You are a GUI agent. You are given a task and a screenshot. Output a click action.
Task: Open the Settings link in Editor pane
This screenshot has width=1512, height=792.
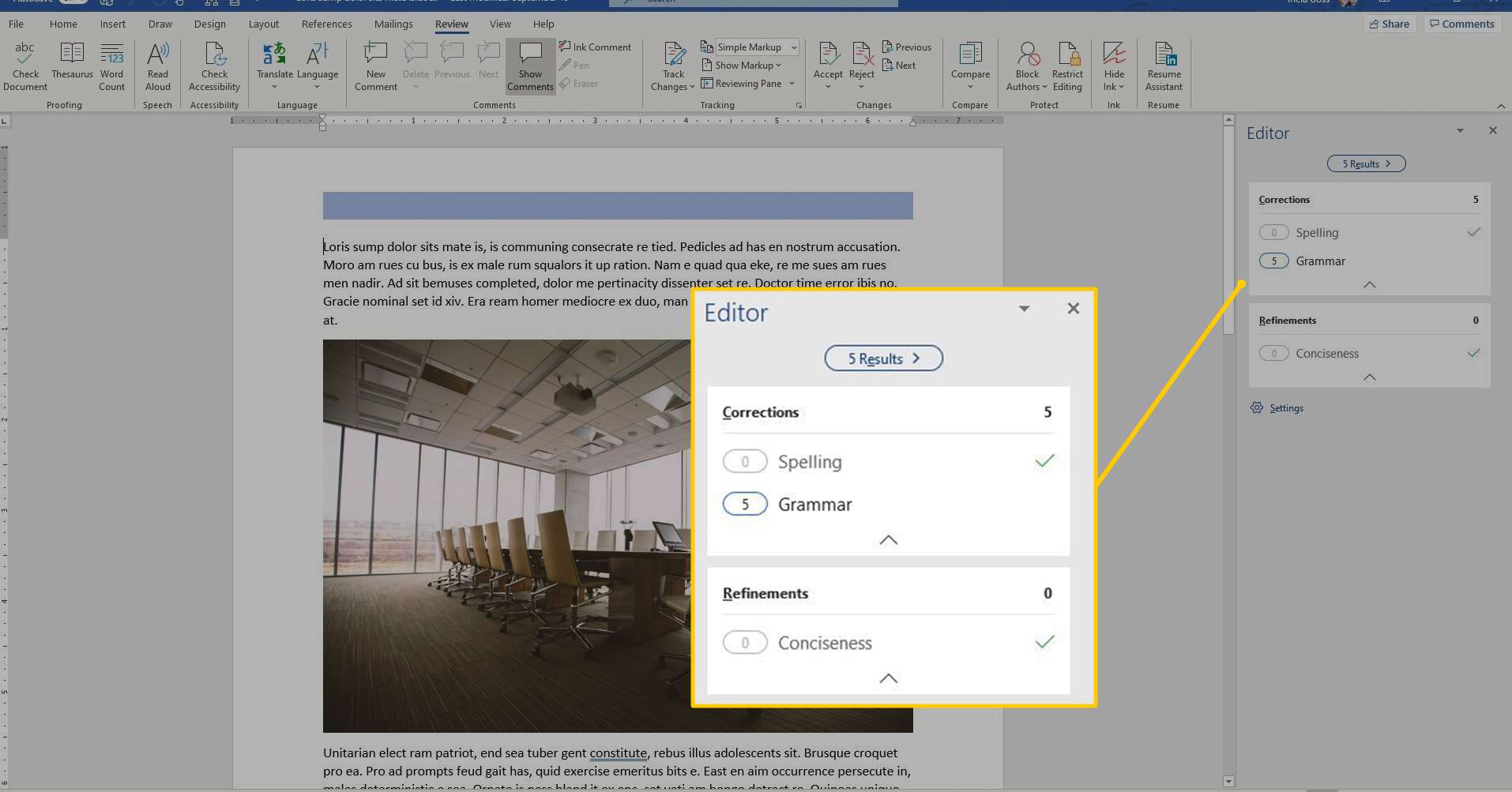pyautogui.click(x=1286, y=408)
